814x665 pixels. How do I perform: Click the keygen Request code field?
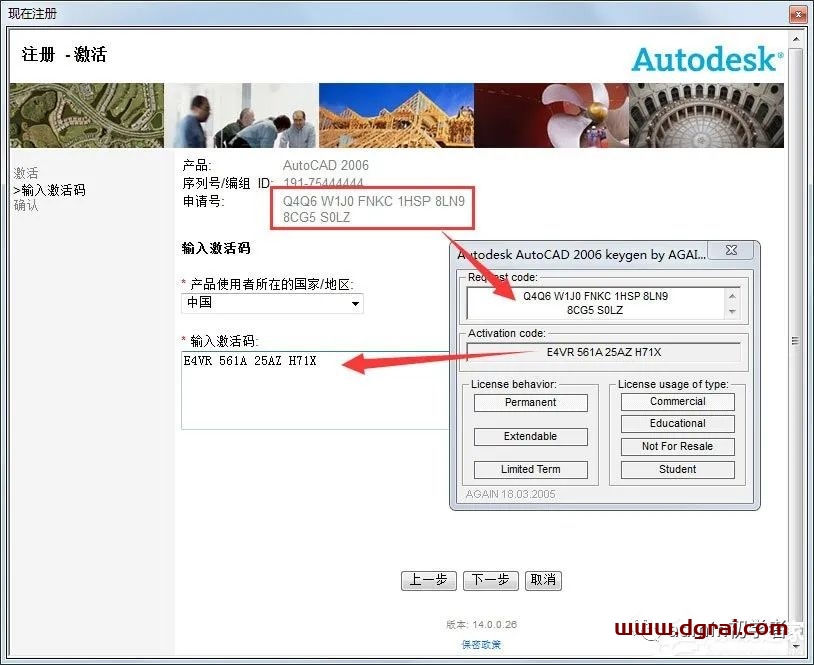595,303
